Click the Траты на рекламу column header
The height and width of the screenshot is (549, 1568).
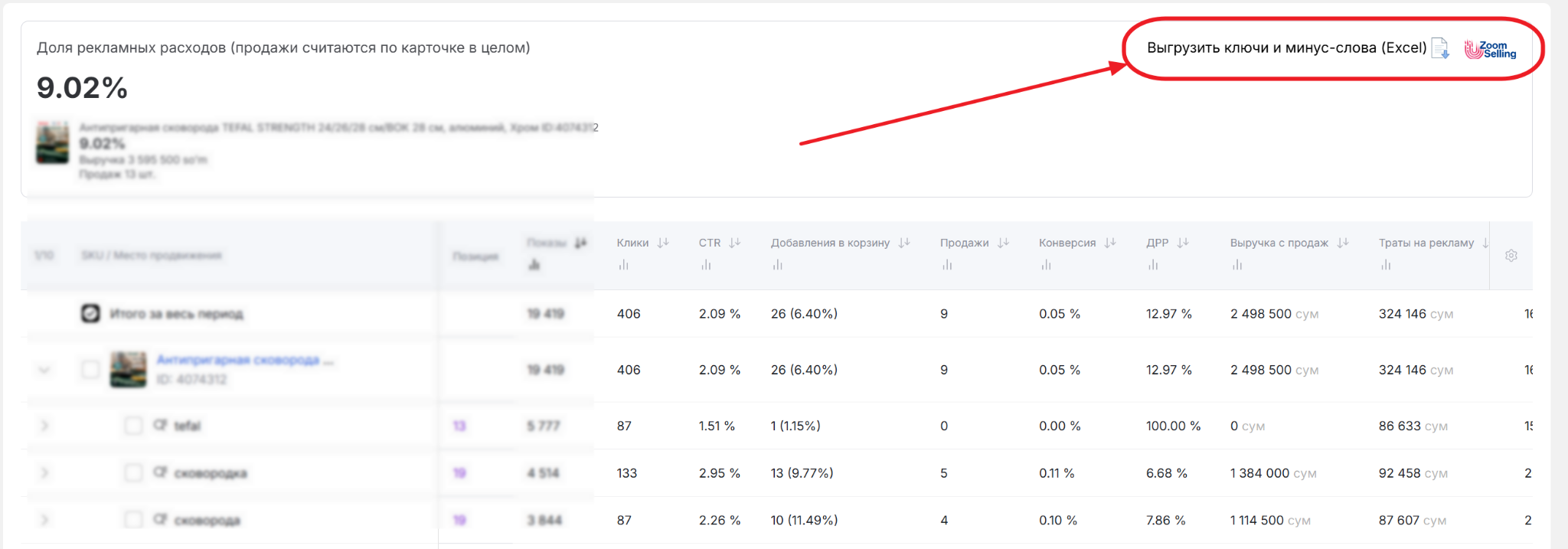point(1426,243)
